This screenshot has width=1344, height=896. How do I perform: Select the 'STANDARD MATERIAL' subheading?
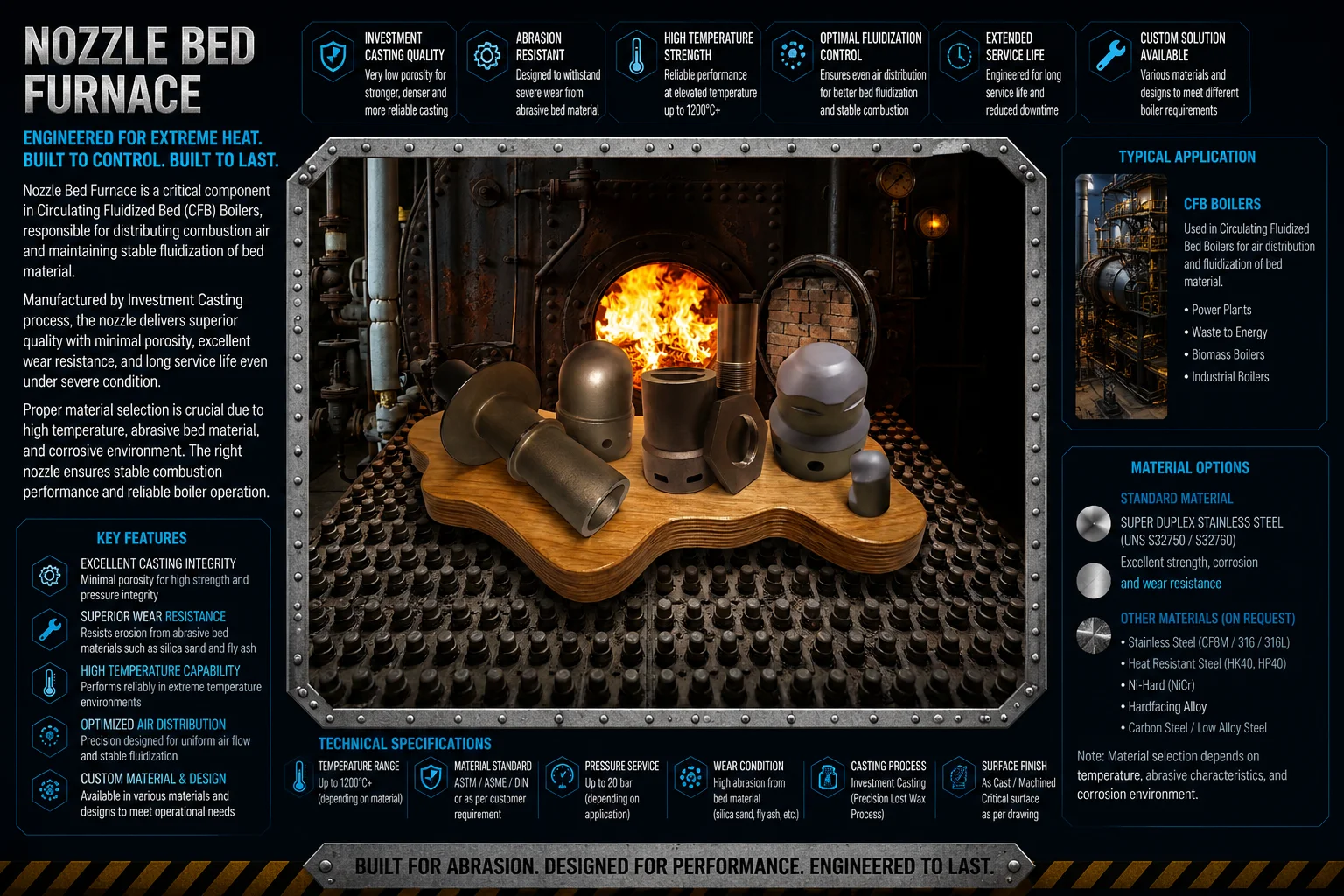(x=1177, y=499)
